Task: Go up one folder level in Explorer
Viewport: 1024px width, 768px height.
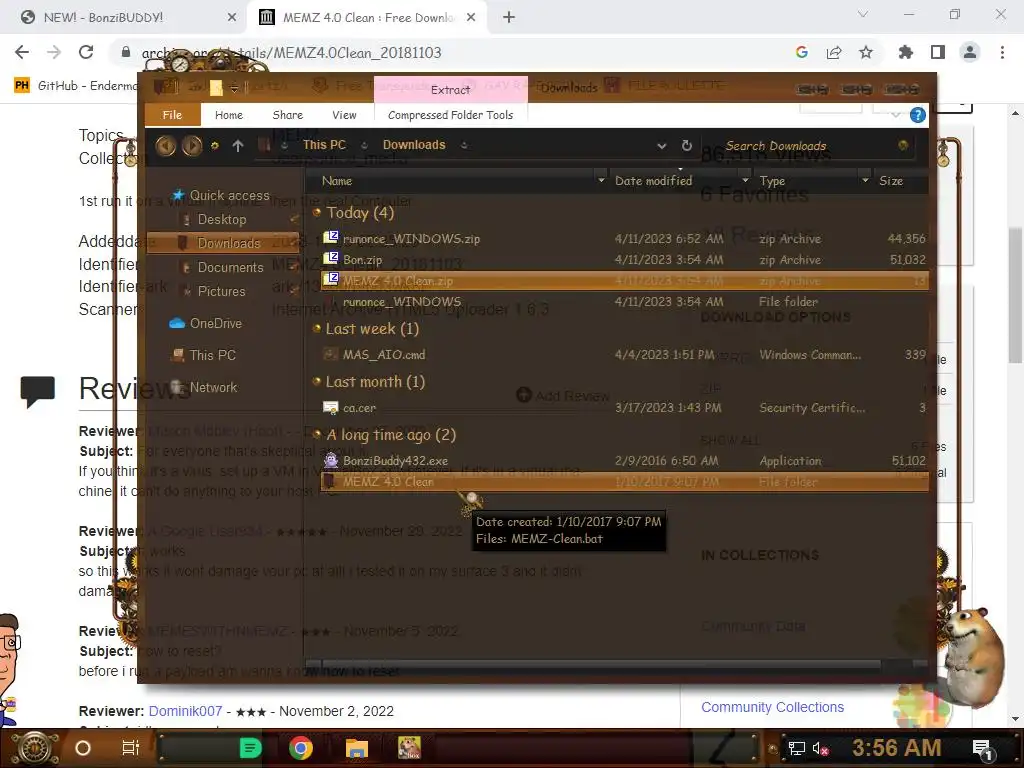Action: (238, 146)
